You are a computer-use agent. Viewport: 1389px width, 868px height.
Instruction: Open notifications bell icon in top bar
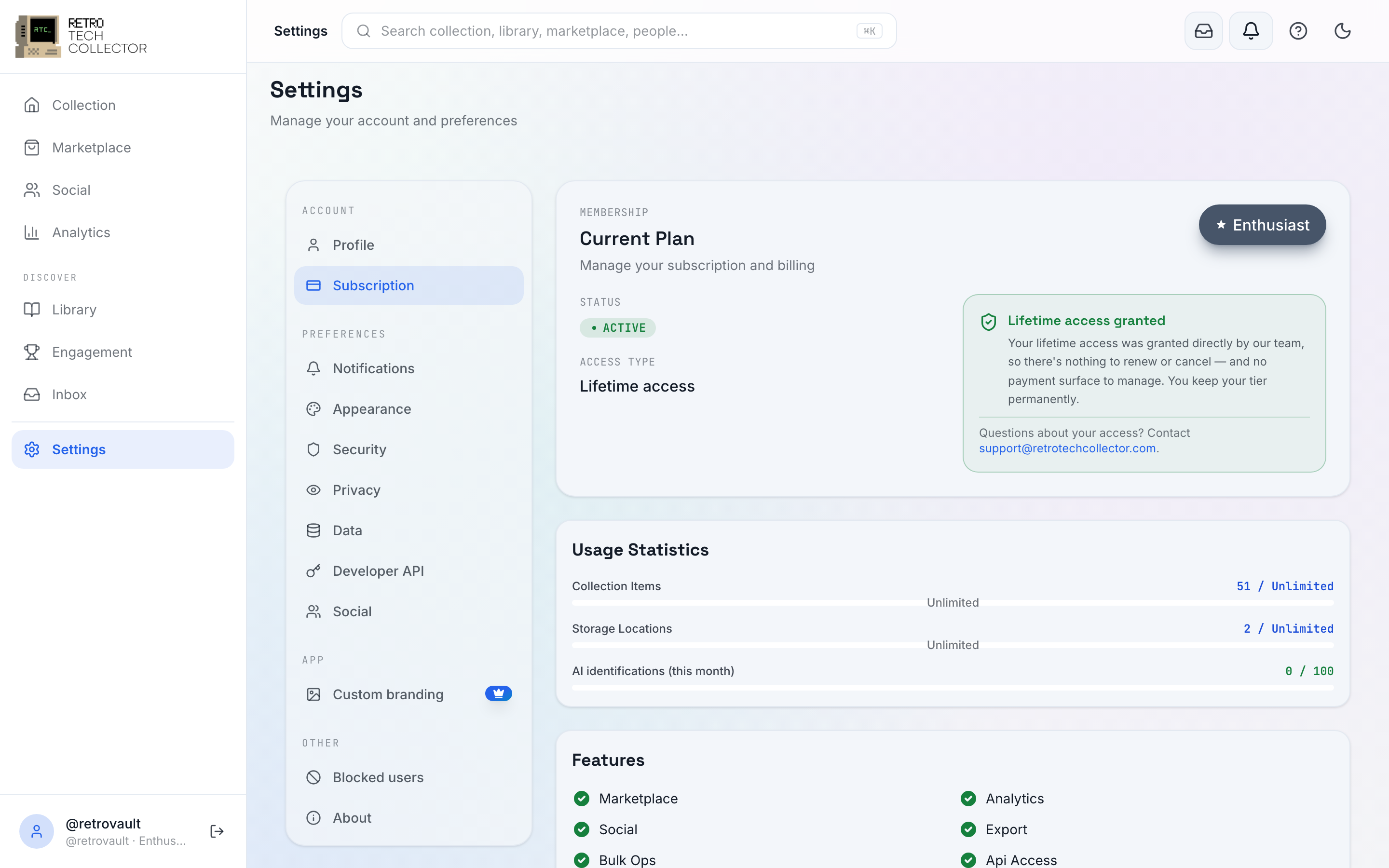[1251, 31]
